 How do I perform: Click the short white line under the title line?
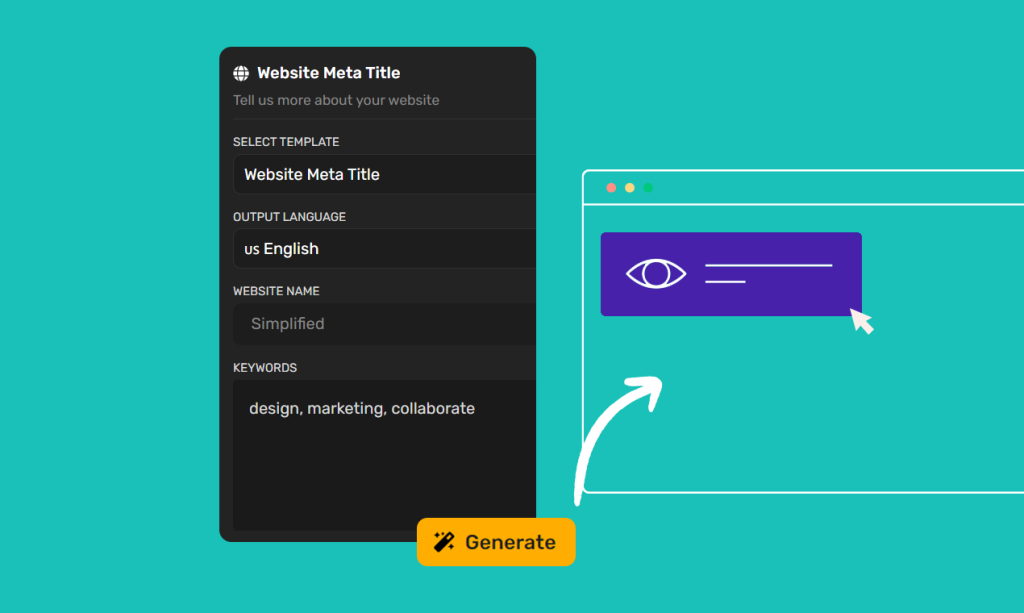[725, 282]
